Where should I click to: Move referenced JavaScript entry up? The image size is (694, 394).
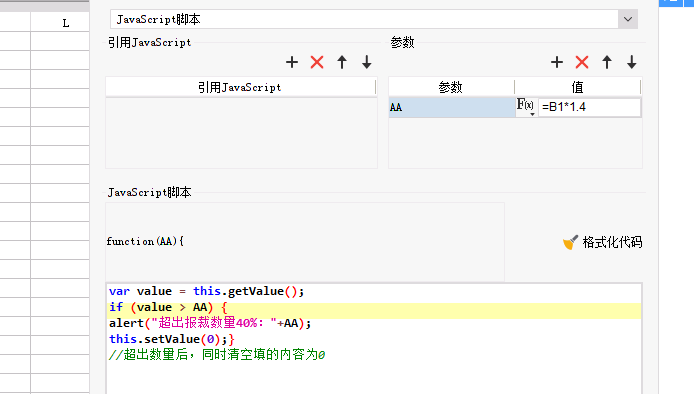(342, 62)
